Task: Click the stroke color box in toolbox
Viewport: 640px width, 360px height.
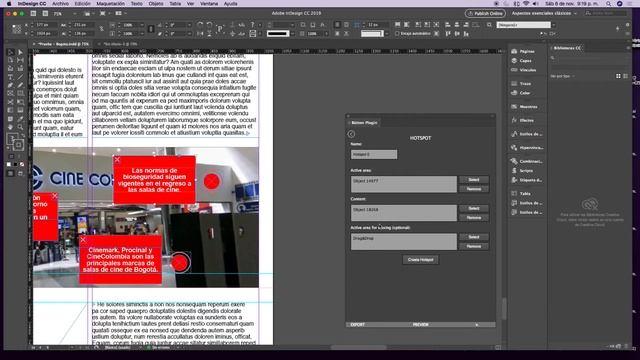Action: [18, 145]
